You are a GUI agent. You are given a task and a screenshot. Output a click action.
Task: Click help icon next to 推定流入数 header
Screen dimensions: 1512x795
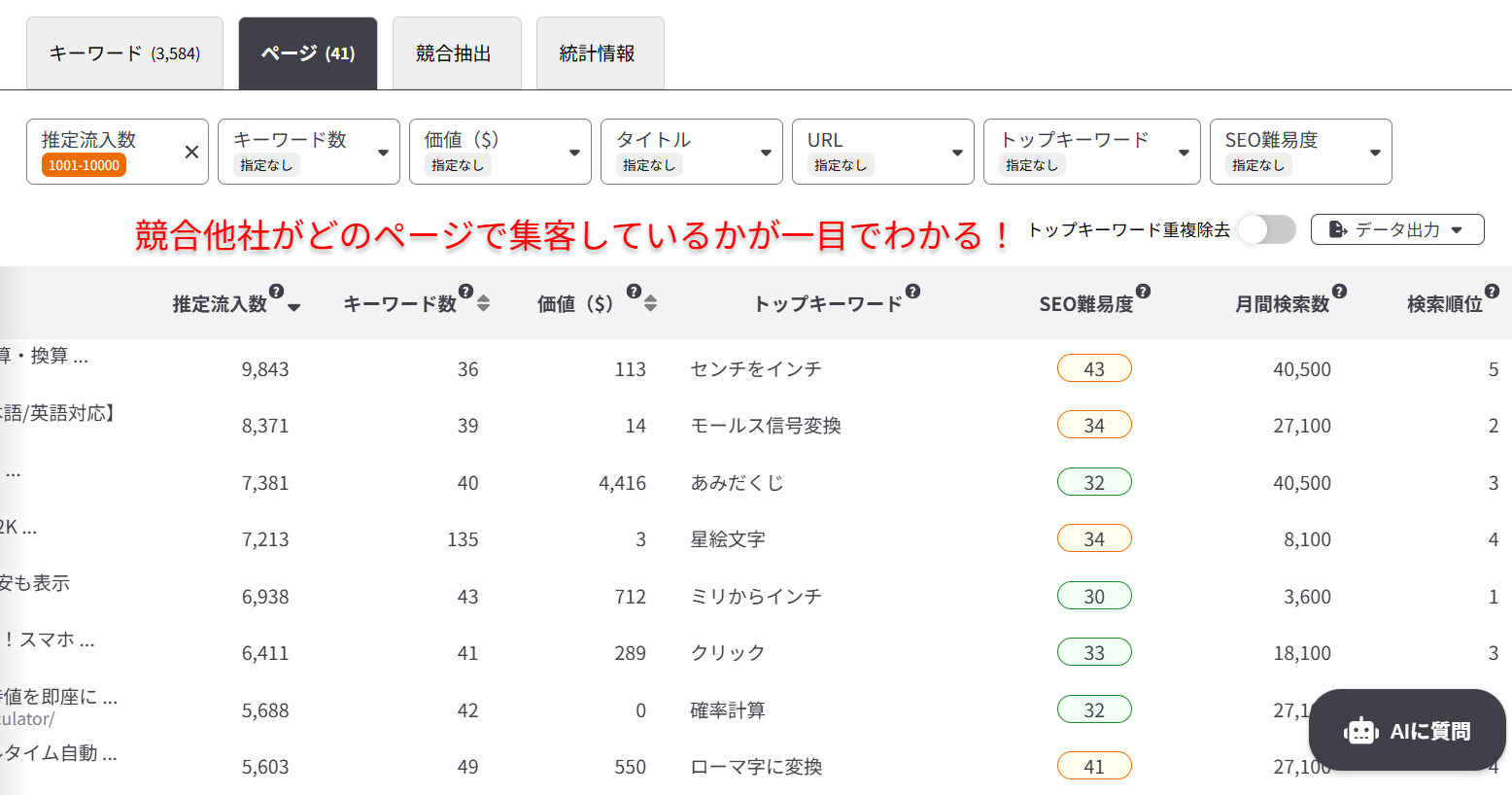[277, 292]
